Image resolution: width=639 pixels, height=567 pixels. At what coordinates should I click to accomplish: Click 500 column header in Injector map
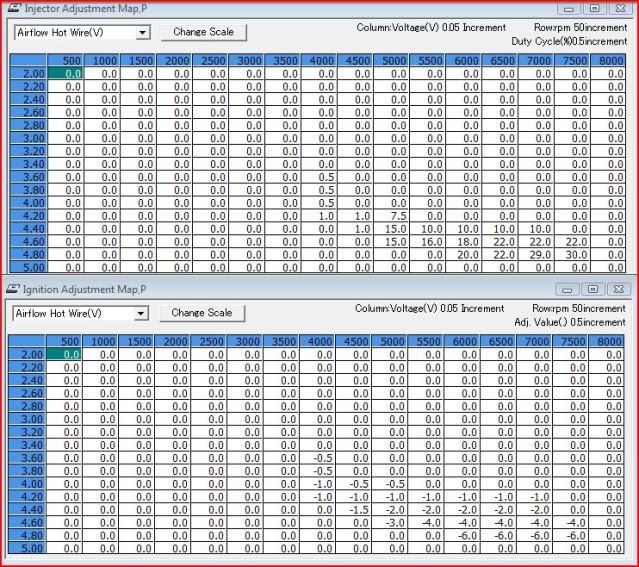tap(65, 60)
